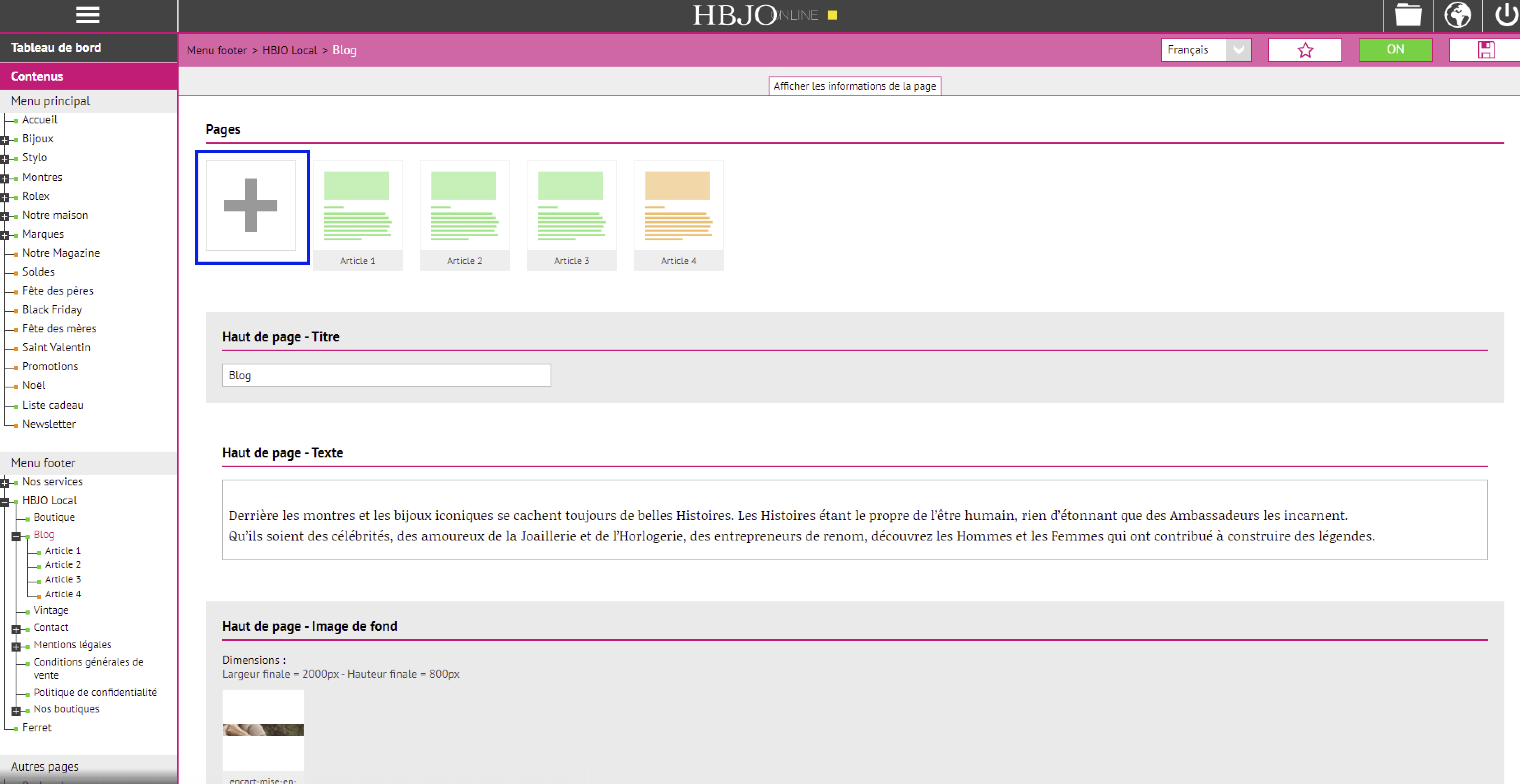Open the background image thumbnail
Viewport: 1520px width, 784px height.
263,730
